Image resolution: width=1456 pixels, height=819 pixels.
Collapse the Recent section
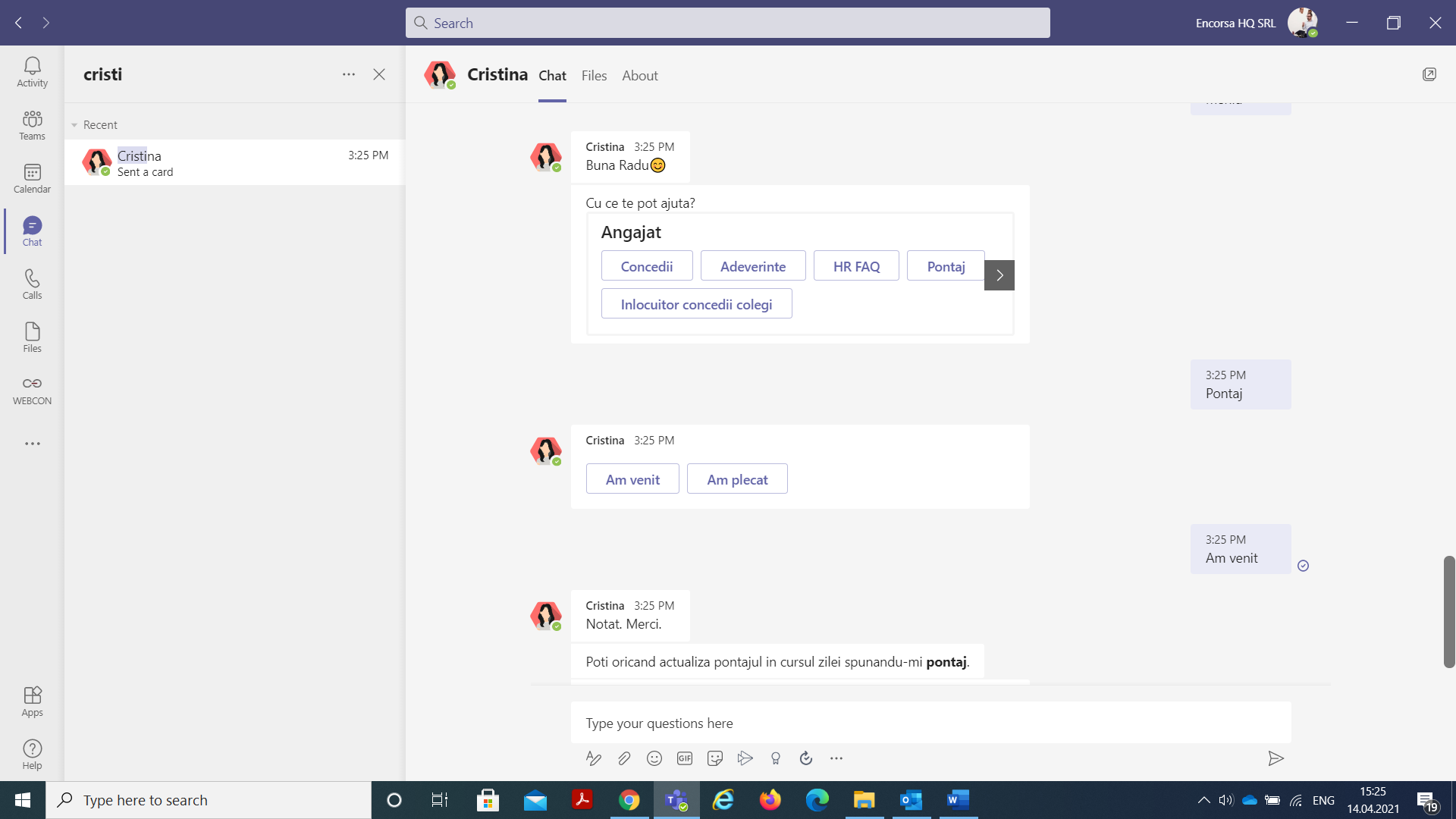[74, 125]
